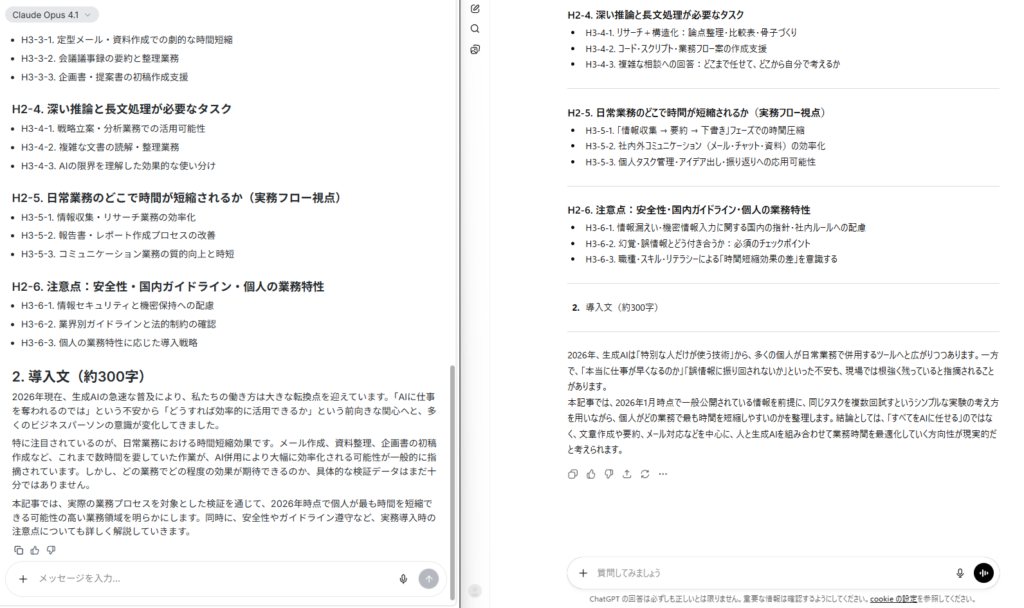Click the share icon under ChatGPT response
The width and height of the screenshot is (1024, 608).
626,473
